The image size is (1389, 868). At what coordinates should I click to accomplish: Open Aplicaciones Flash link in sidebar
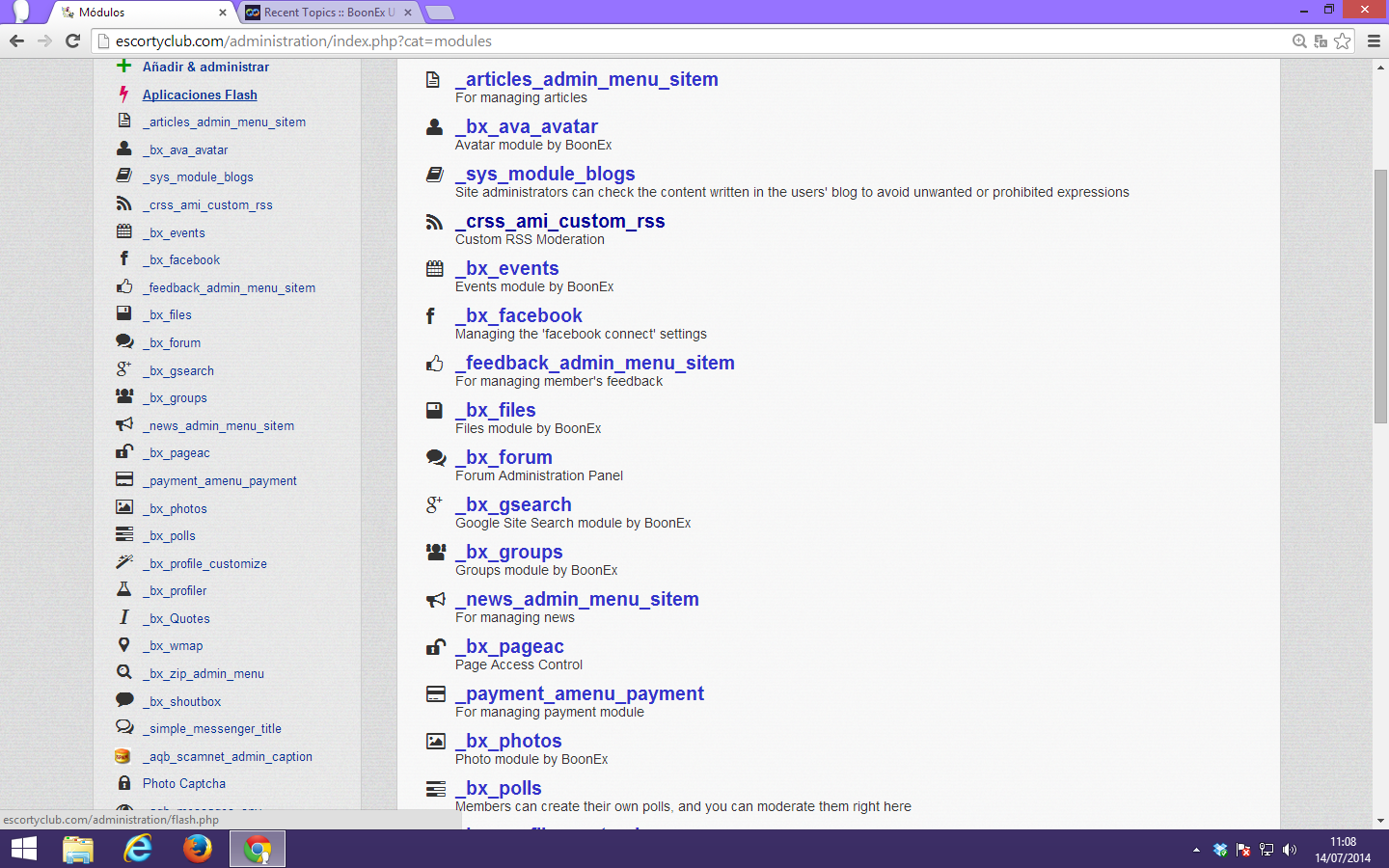200,95
